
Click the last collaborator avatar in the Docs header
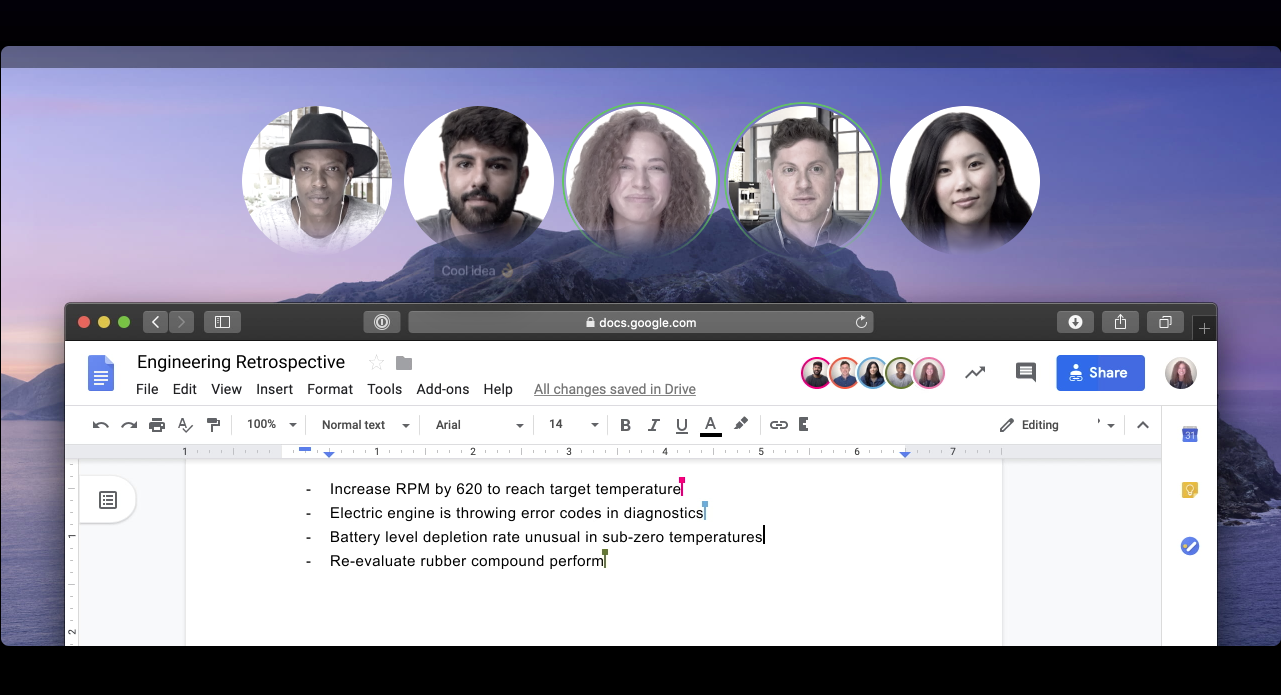(x=929, y=373)
